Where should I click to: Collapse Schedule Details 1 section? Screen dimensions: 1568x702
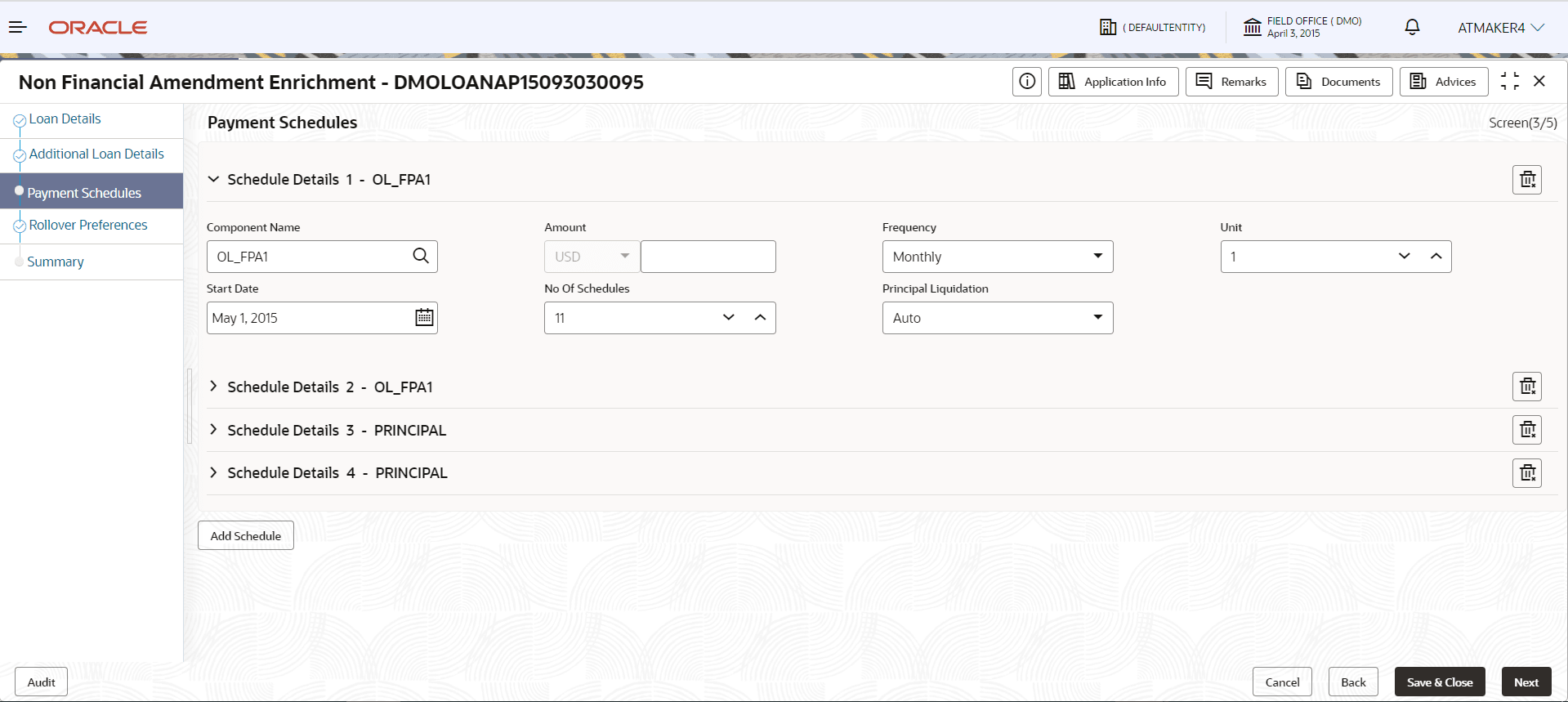pyautogui.click(x=213, y=179)
